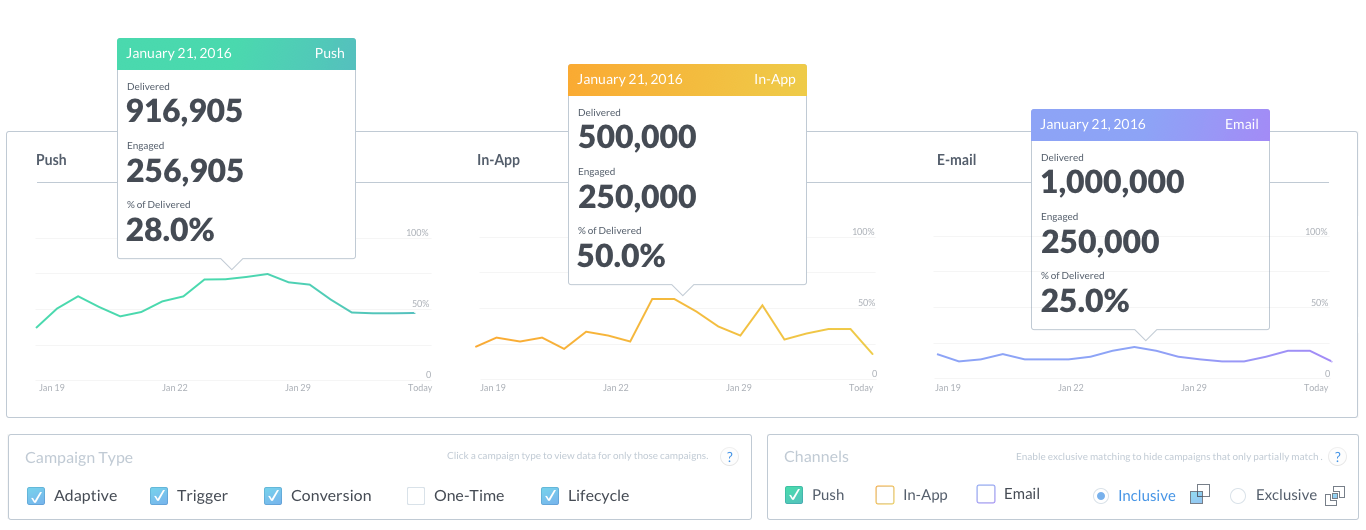Click the In-App tooltip orange header
1366x530 pixels.
[x=687, y=79]
